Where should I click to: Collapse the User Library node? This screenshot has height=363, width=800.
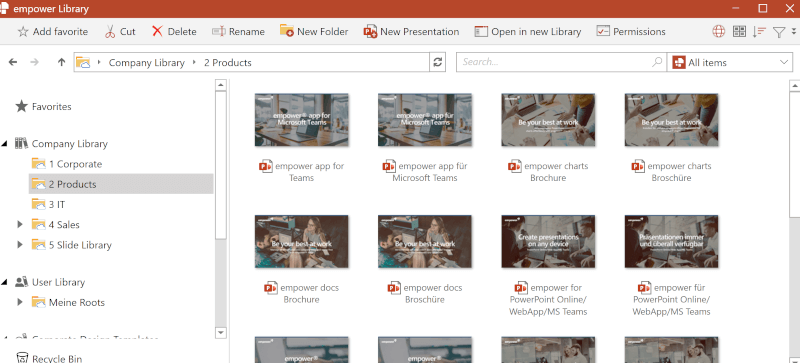point(5,282)
